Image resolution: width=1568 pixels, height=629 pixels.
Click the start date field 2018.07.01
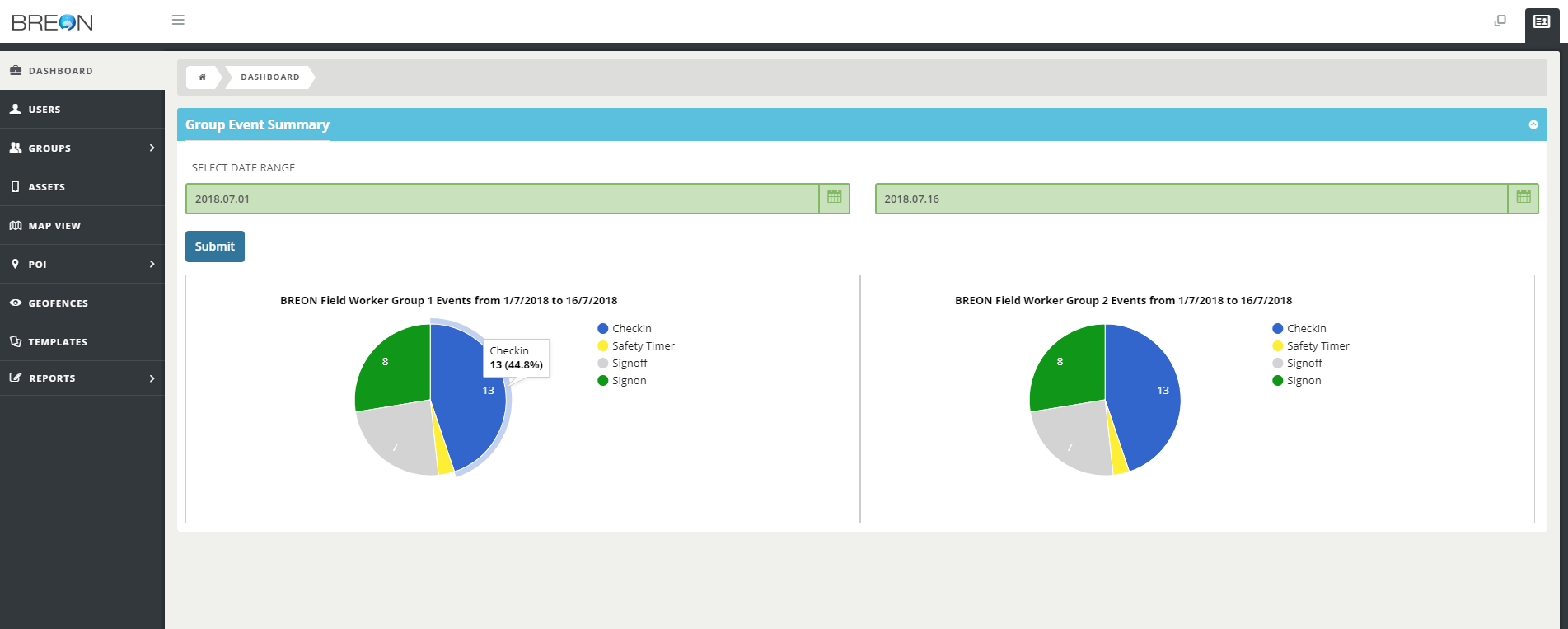click(x=501, y=199)
